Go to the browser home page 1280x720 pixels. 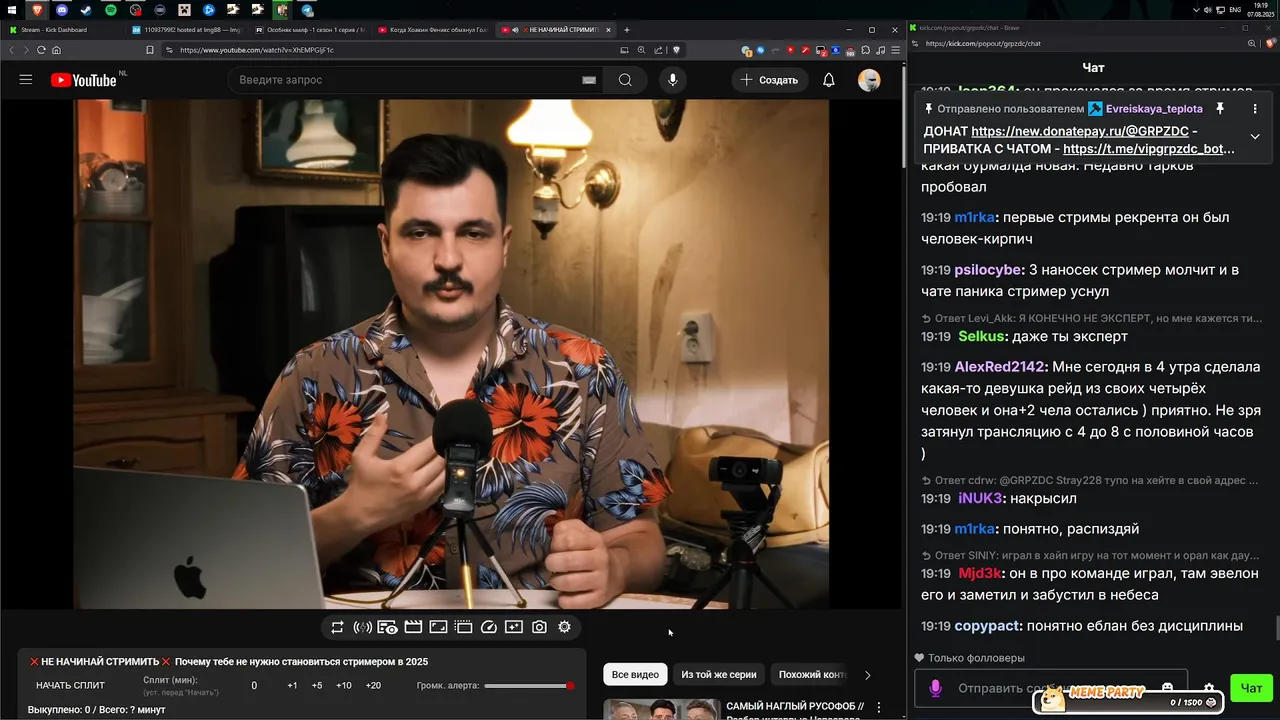(x=56, y=50)
